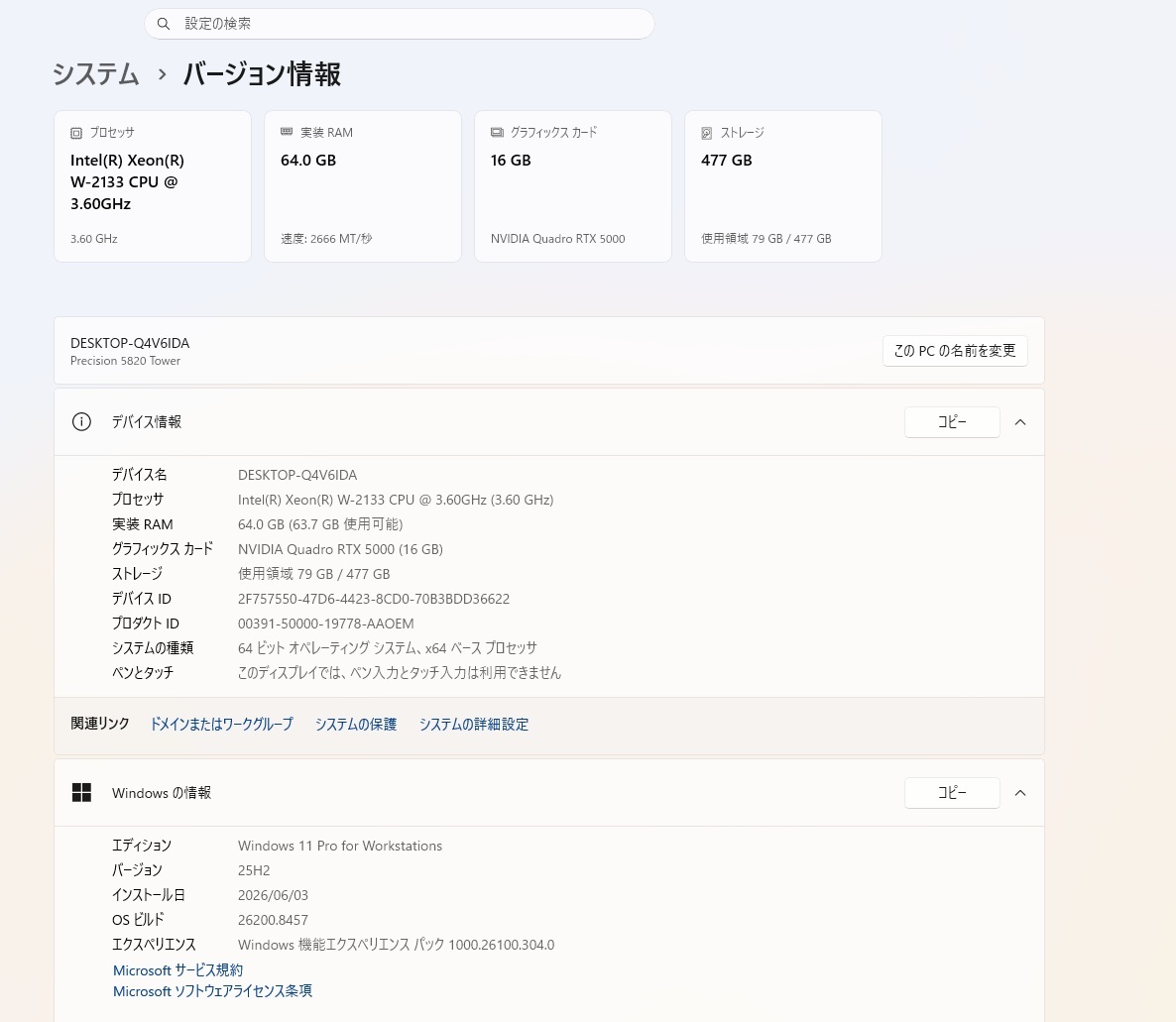This screenshot has width=1176, height=1022.
Task: Copy Windows info with コピー button
Action: pyautogui.click(x=952, y=793)
